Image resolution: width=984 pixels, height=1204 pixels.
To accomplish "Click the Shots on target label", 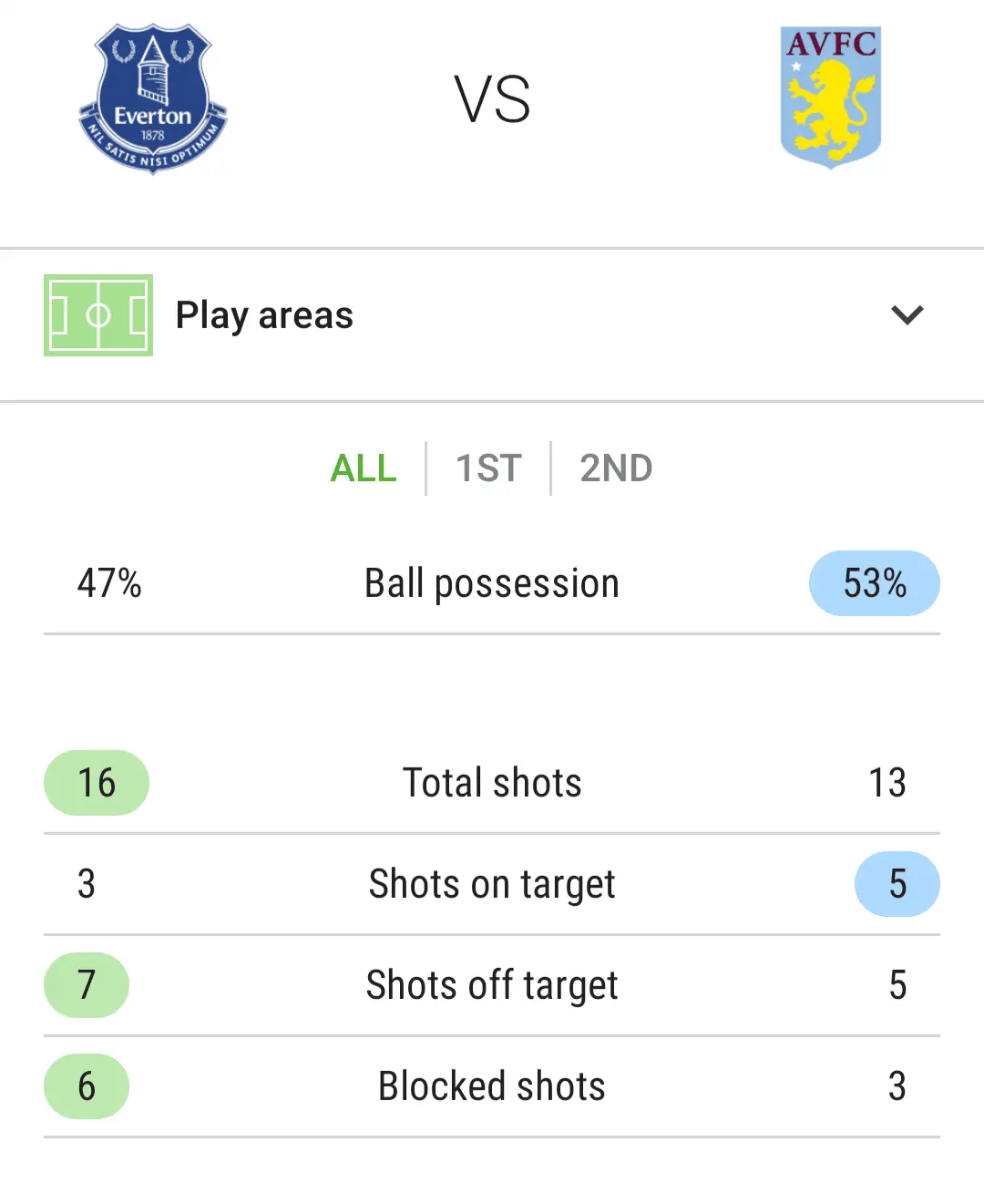I will (x=492, y=884).
